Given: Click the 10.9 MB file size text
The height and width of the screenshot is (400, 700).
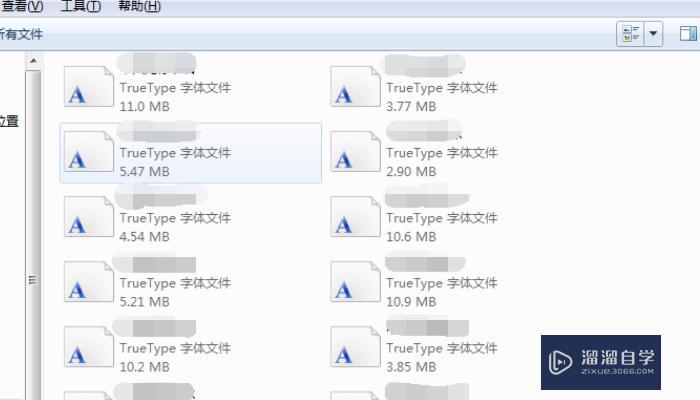Looking at the screenshot, I should point(411,302).
